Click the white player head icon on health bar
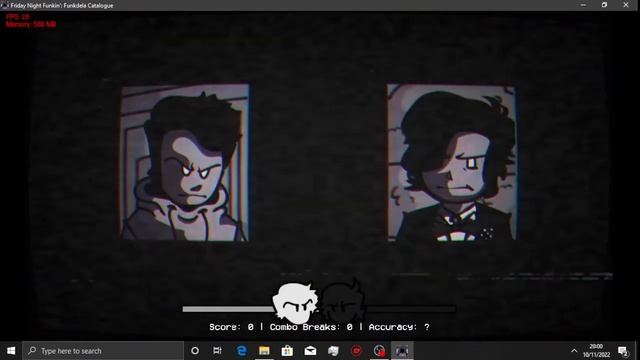The width and height of the screenshot is (640, 360). click(x=295, y=302)
